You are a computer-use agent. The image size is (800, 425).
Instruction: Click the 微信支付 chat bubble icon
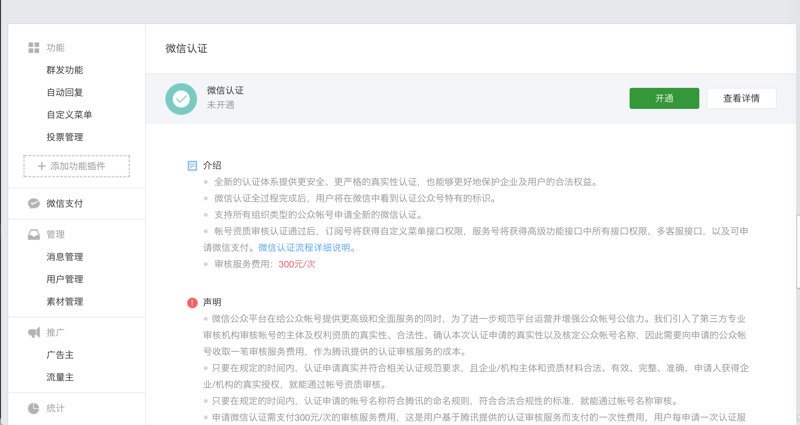34,204
